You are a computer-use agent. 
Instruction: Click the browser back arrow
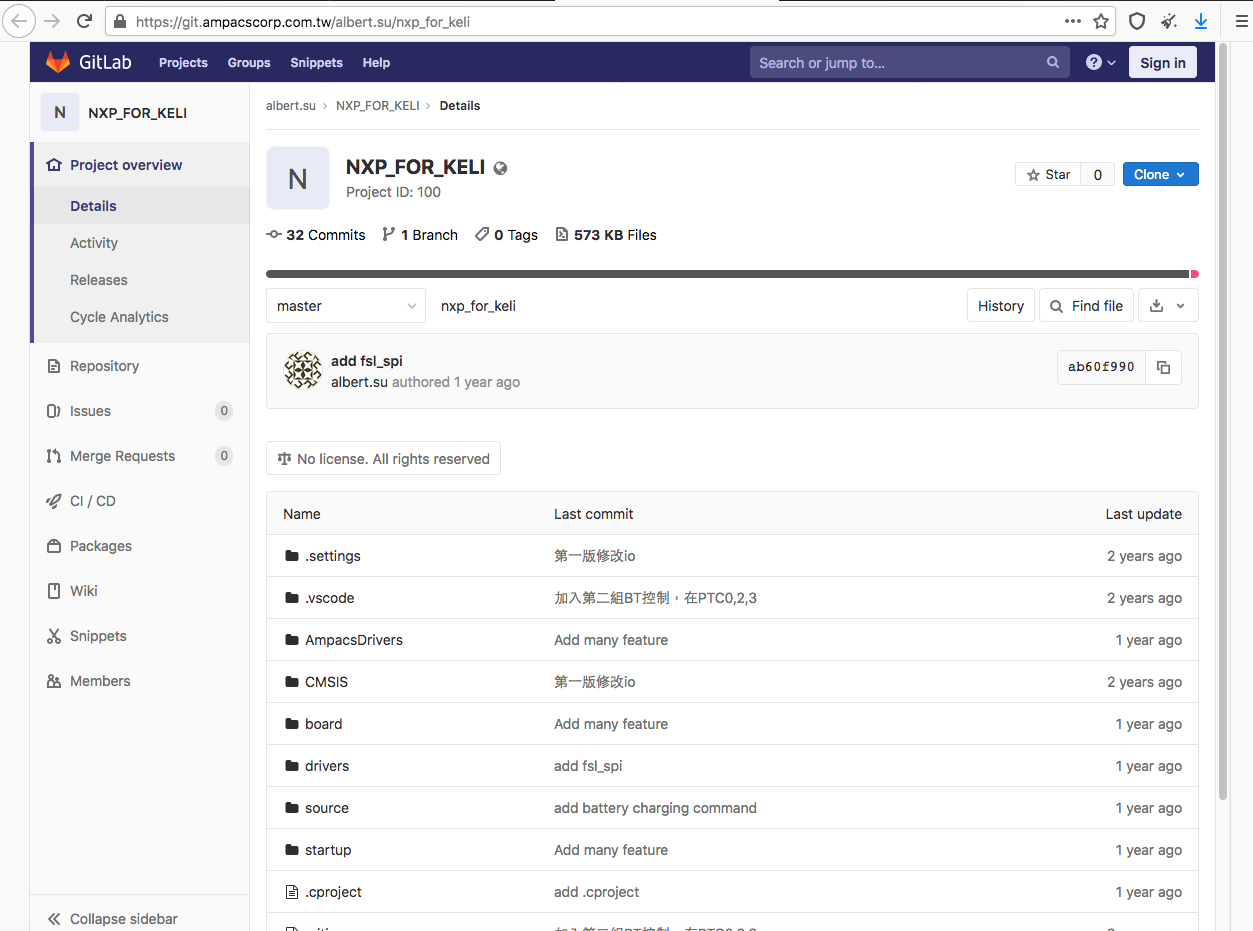click(x=21, y=21)
